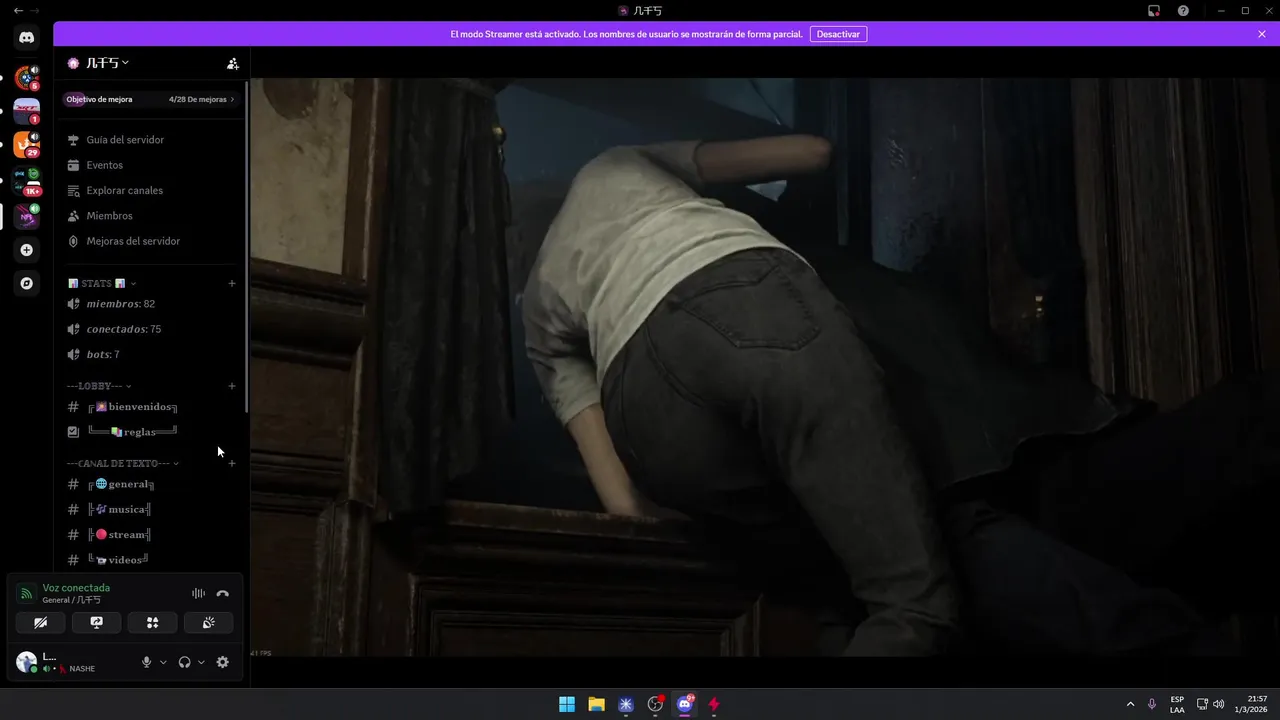Open user settings gear

point(223,662)
